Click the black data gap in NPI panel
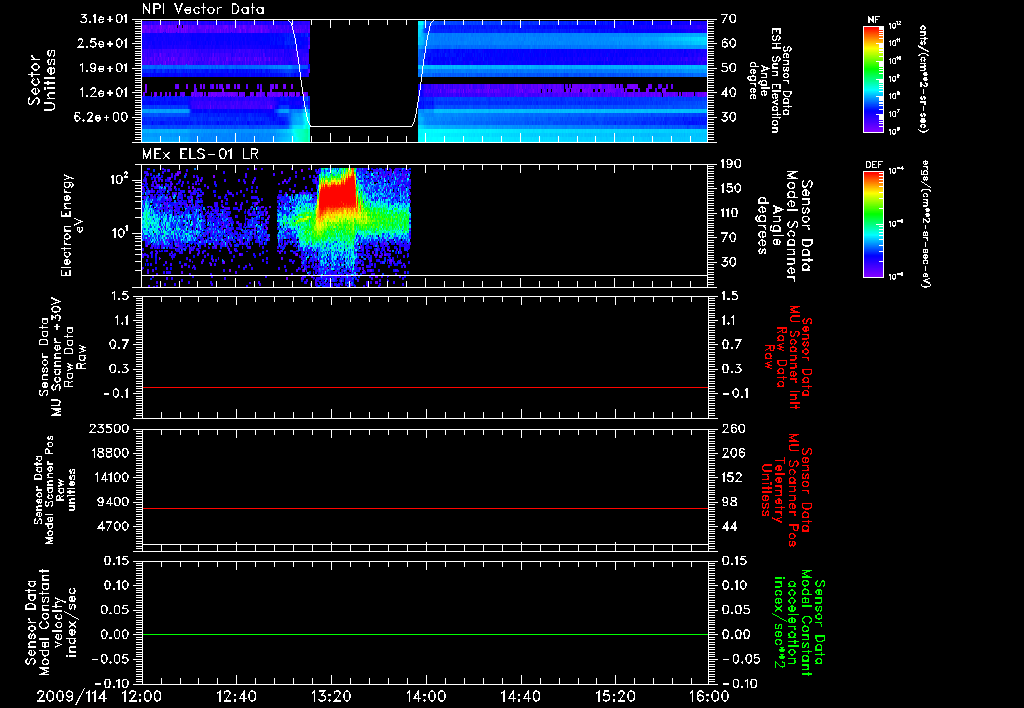1024x708 pixels. coord(364,81)
